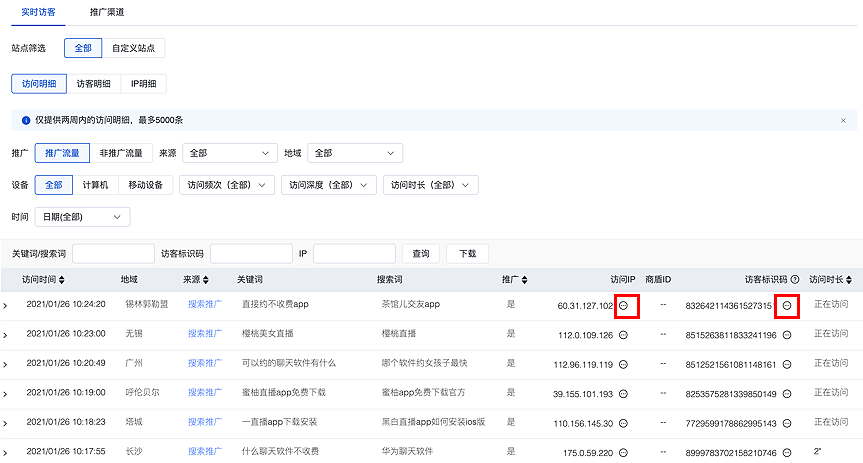Select the 非推广流量 traffic filter
The image size is (863, 463).
pyautogui.click(x=121, y=153)
